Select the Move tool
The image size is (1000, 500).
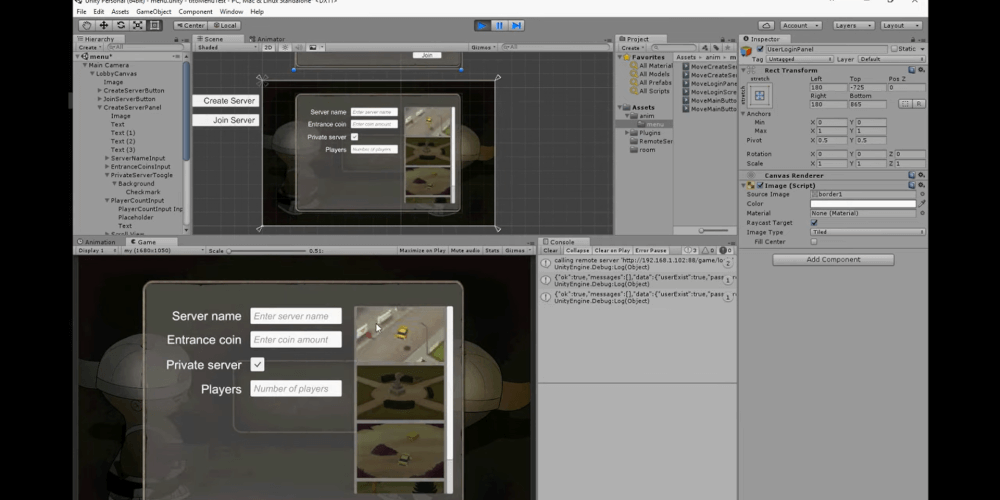click(104, 25)
